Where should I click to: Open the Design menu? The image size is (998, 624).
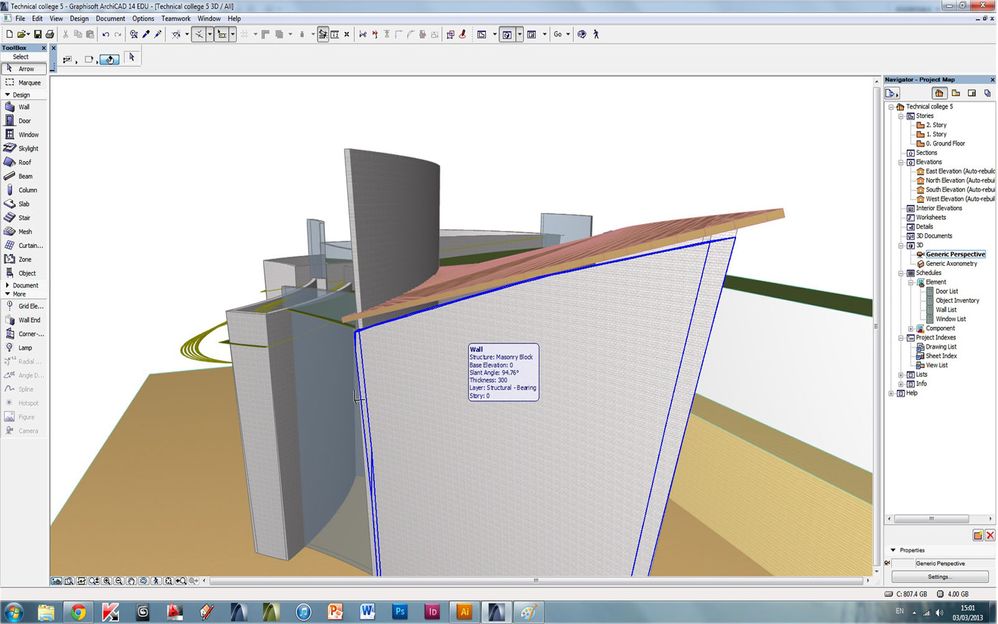(x=79, y=18)
